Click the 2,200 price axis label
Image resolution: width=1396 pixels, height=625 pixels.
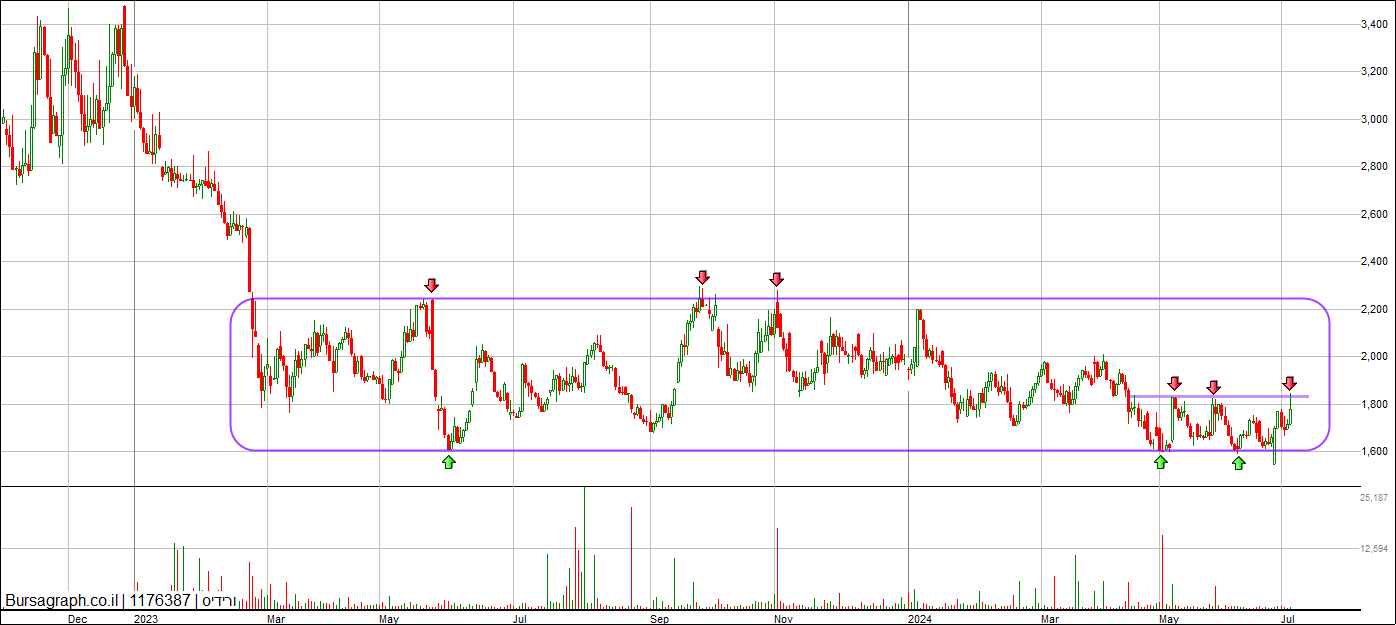(x=1376, y=309)
